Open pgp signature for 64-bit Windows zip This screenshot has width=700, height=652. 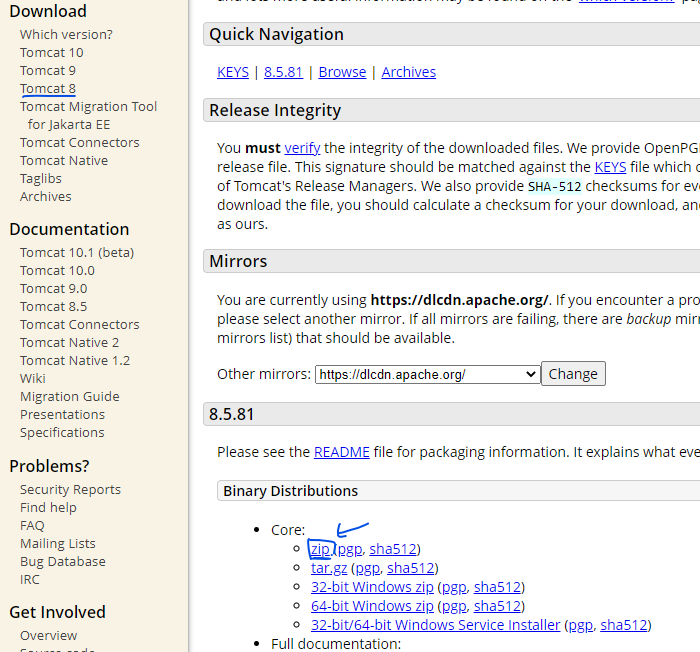454,606
